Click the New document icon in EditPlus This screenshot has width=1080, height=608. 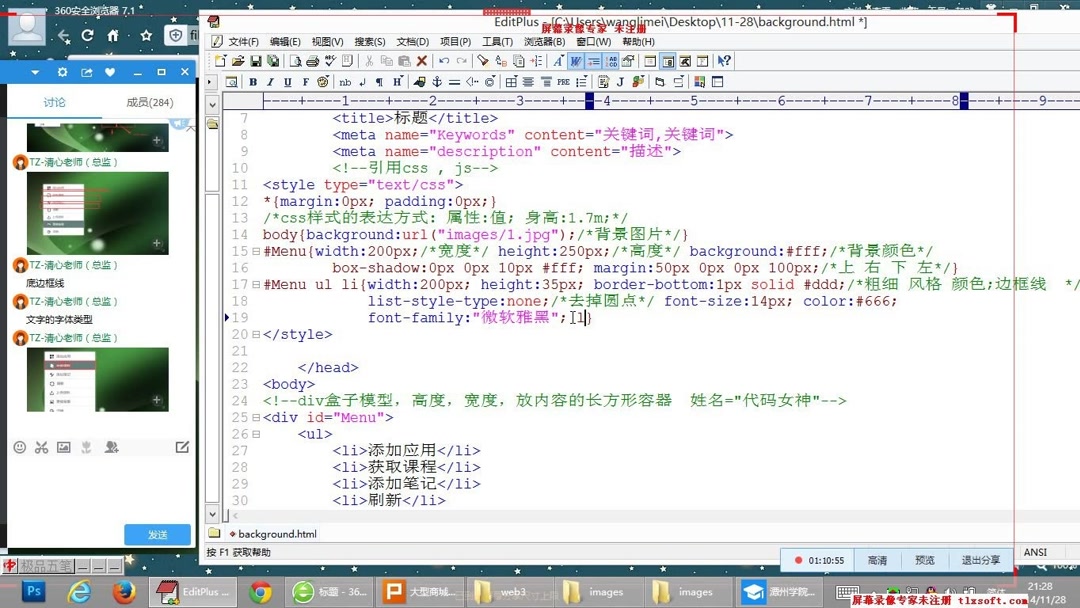(x=220, y=61)
